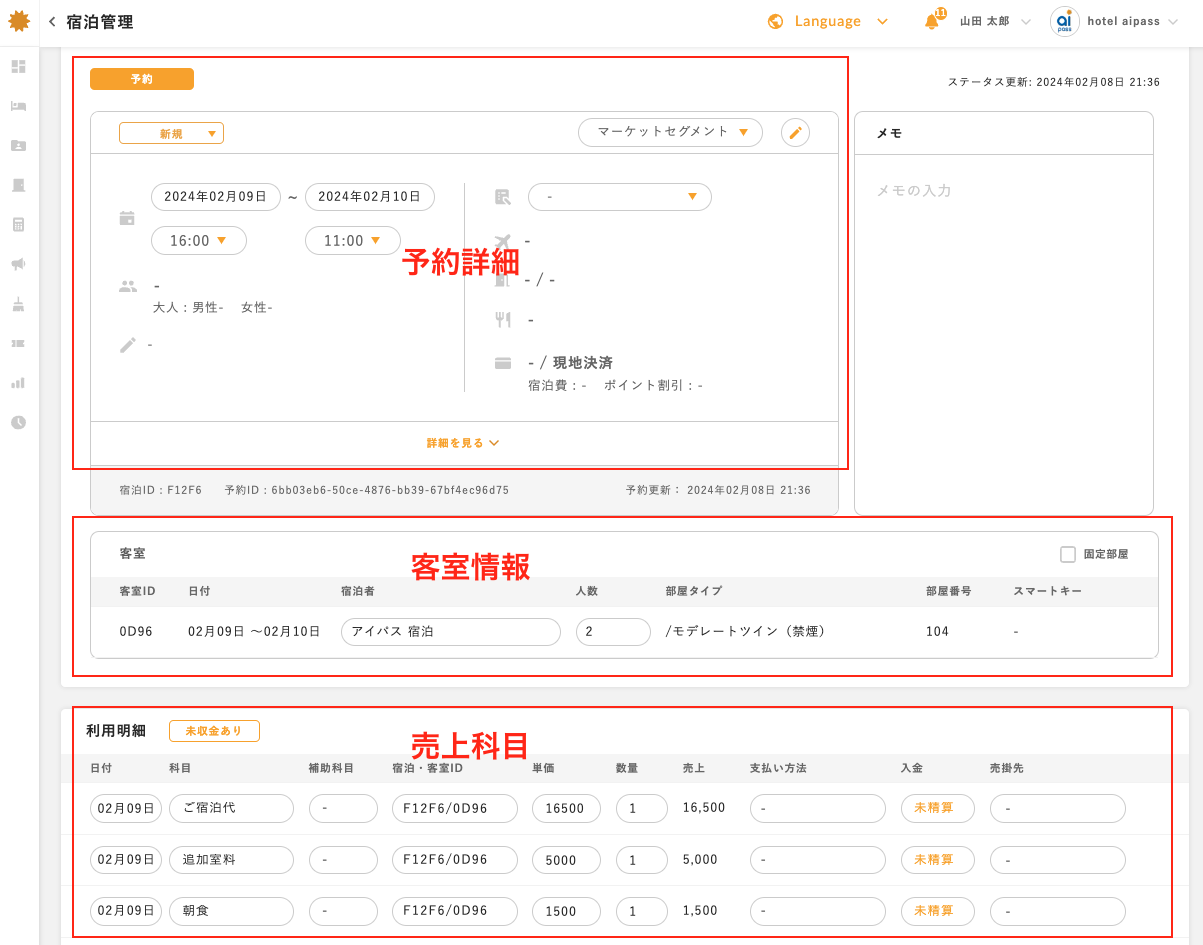The image size is (1203, 945).
Task: Go back with arrow beside 宿泊管理
Action: point(52,22)
